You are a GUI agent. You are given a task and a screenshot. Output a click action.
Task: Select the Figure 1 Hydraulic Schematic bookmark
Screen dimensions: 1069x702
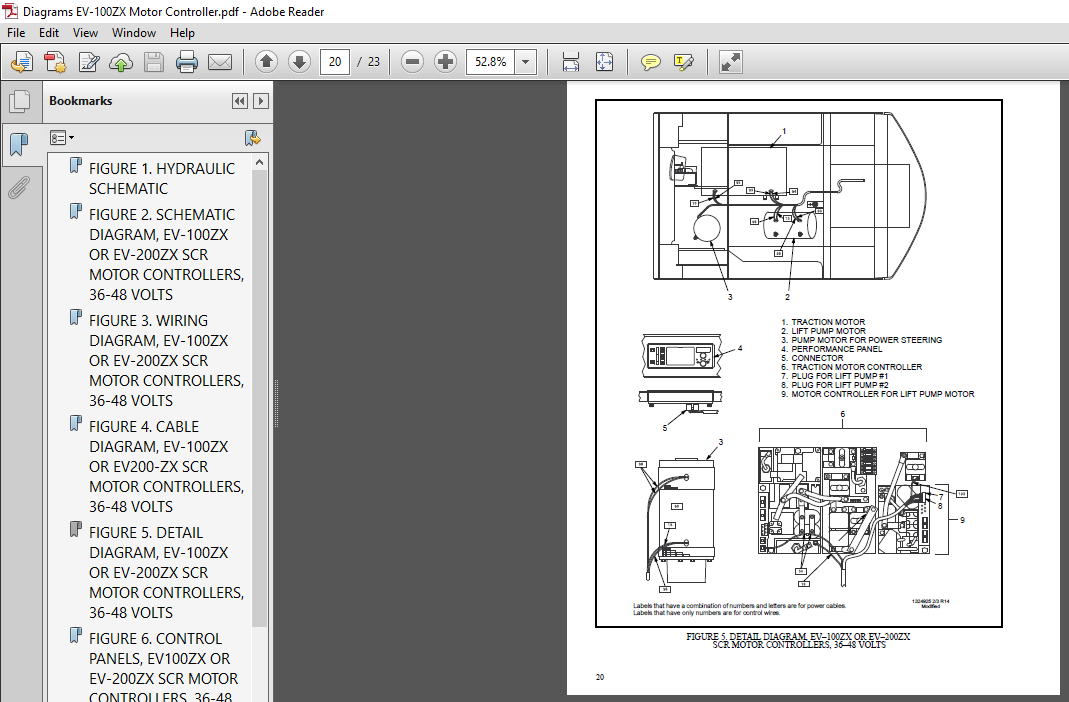[162, 179]
